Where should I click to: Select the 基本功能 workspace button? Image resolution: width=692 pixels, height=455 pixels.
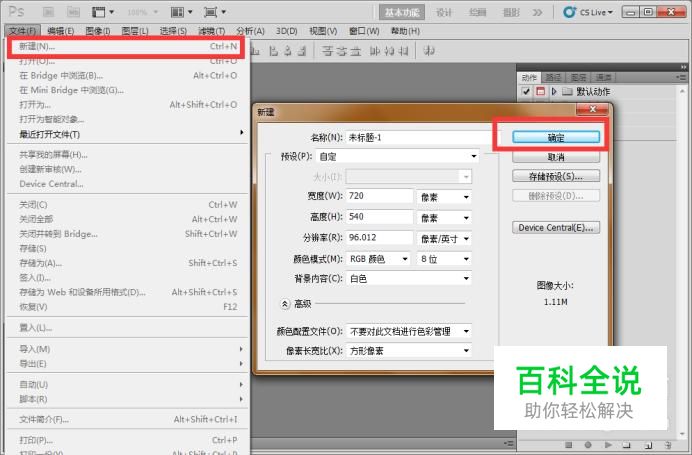click(402, 12)
